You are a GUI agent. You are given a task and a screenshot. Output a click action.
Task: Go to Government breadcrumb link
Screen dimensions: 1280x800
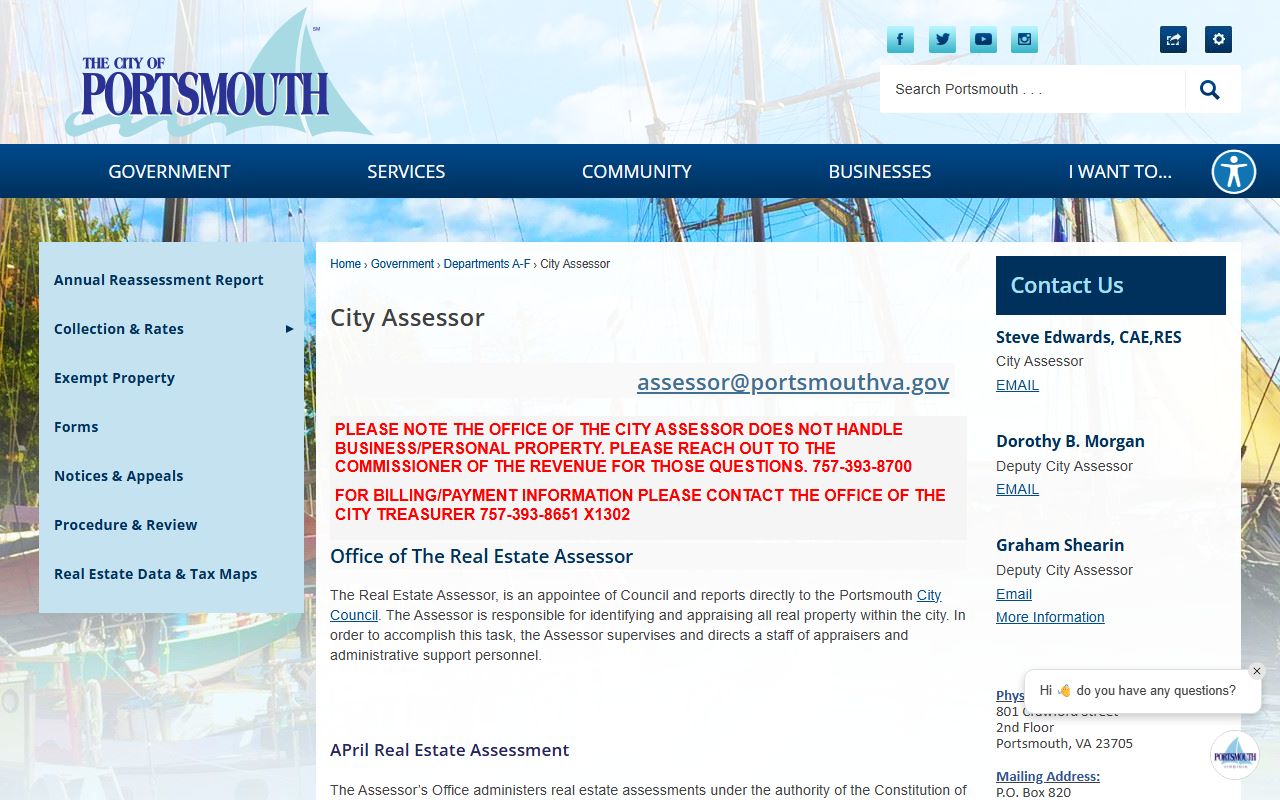pyautogui.click(x=402, y=264)
